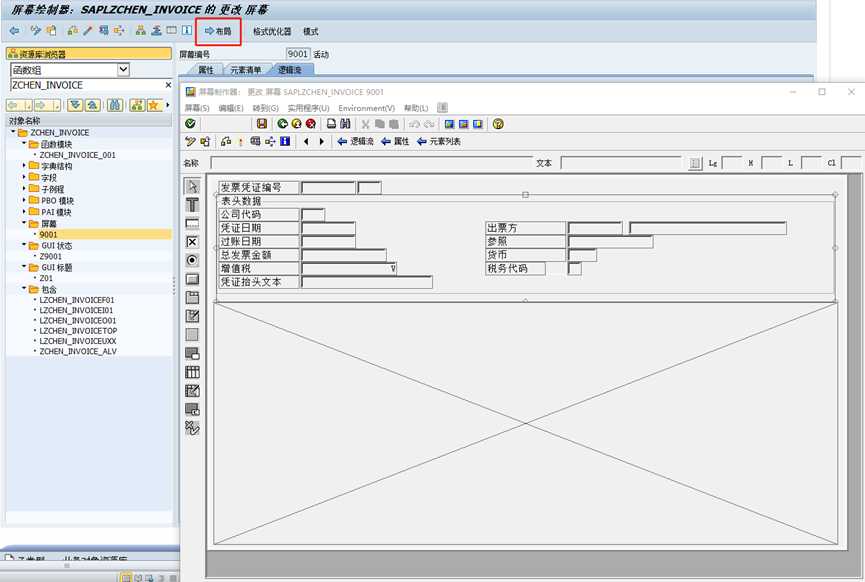Click the back arrow in the main toolbar
Viewport: 865px width, 582px height.
point(13,31)
